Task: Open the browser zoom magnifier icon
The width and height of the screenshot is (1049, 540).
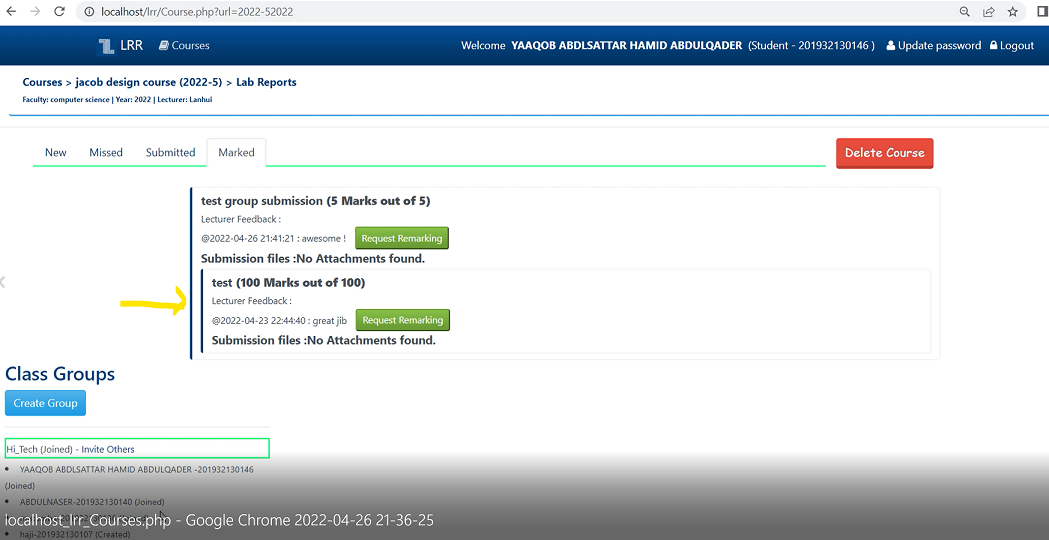Action: click(965, 12)
